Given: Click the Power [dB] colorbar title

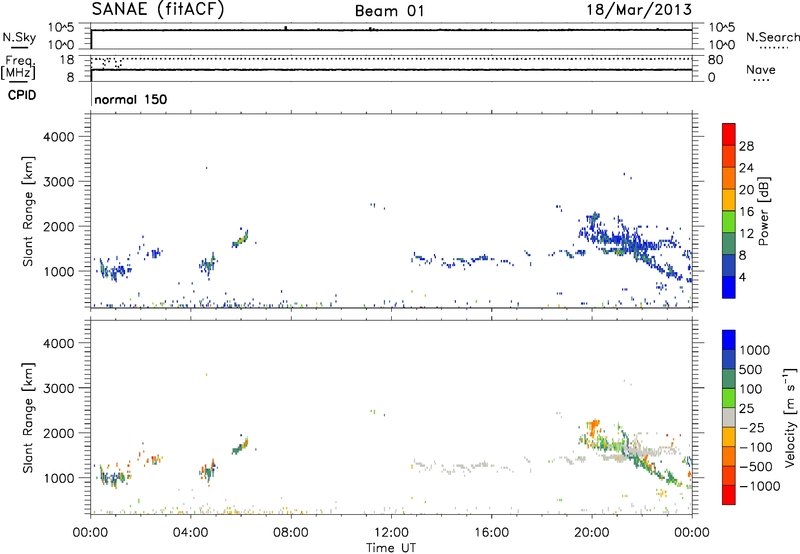Looking at the screenshot, I should click(x=763, y=211).
